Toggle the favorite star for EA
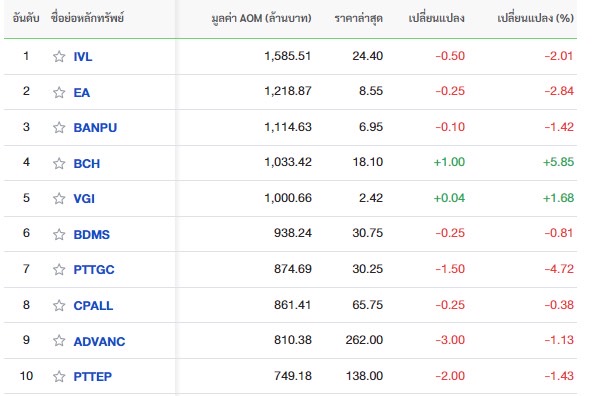597x396 pixels. click(x=59, y=93)
